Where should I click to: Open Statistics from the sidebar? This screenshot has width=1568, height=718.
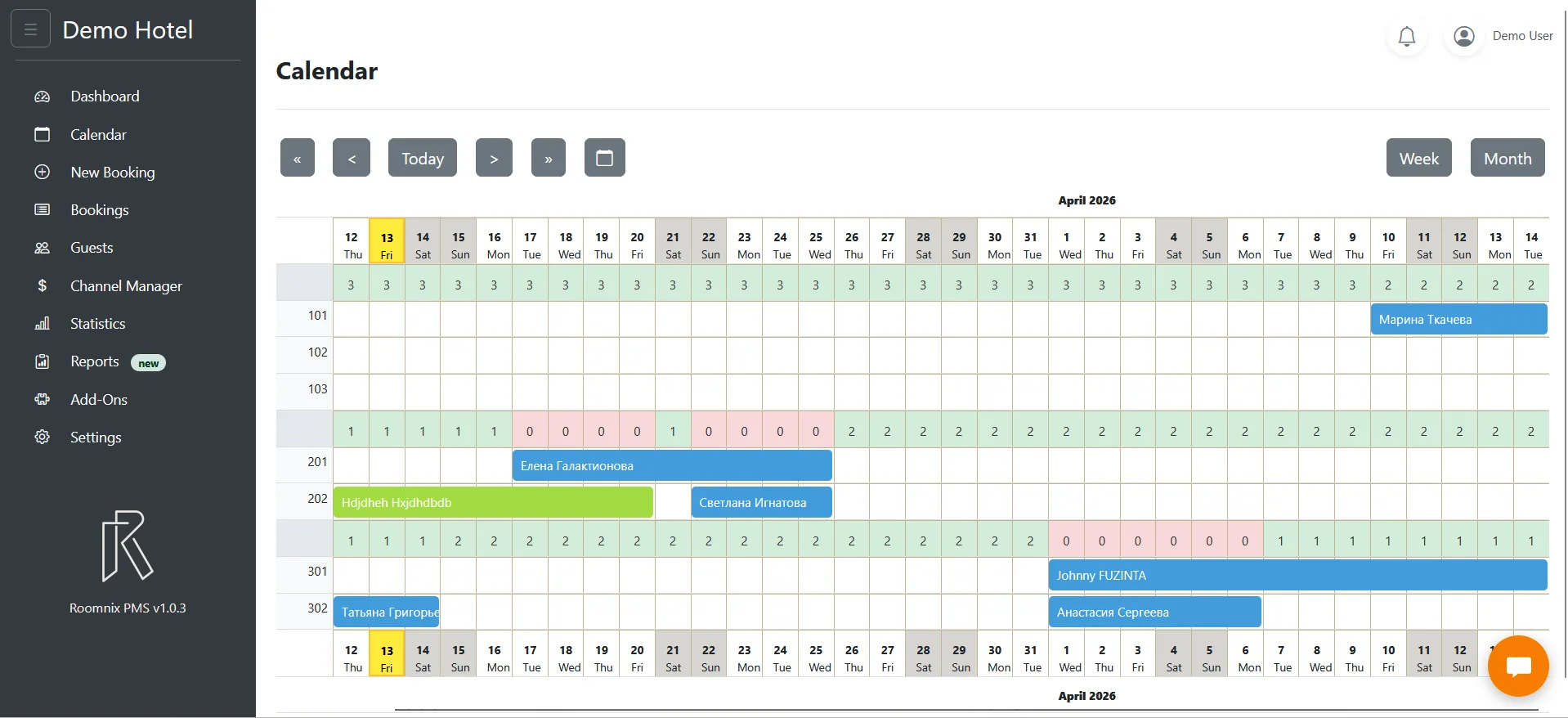[x=98, y=324]
